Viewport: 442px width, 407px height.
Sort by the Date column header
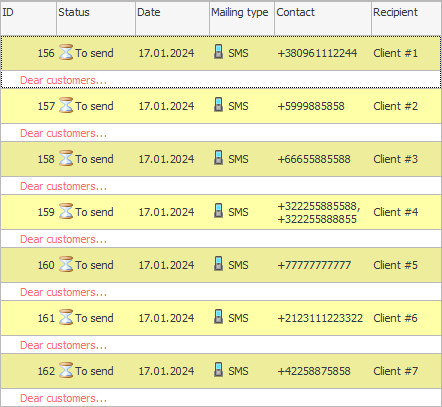(x=172, y=18)
